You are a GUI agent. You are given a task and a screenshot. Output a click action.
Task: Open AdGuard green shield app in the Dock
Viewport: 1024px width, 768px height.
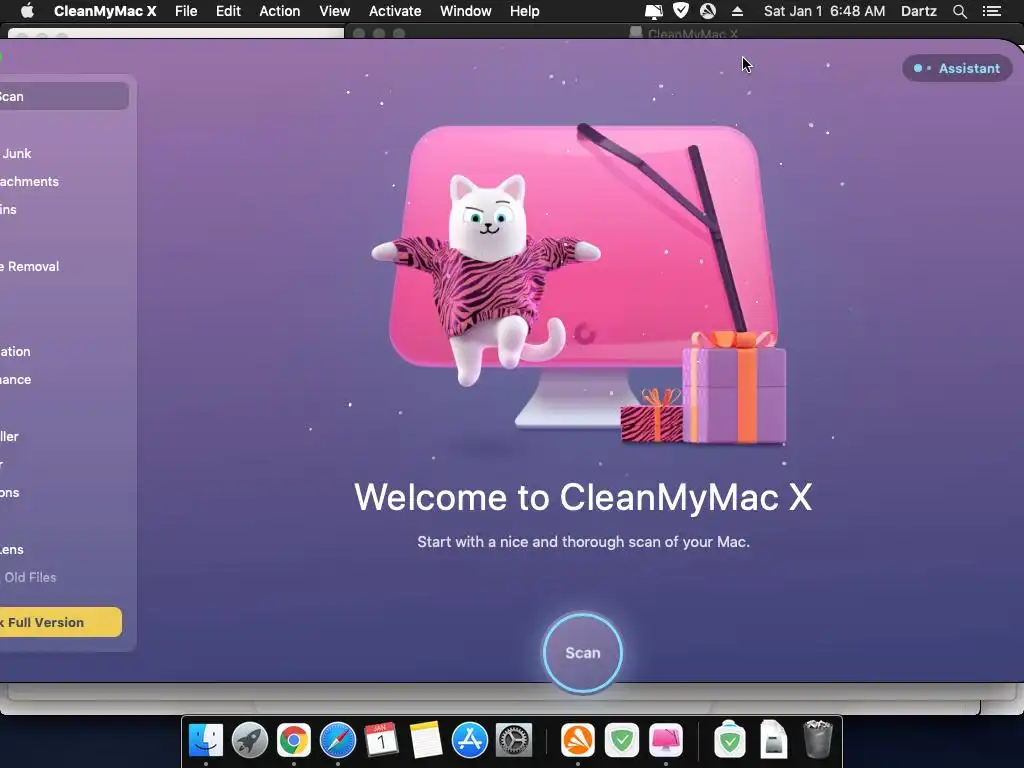pos(622,740)
